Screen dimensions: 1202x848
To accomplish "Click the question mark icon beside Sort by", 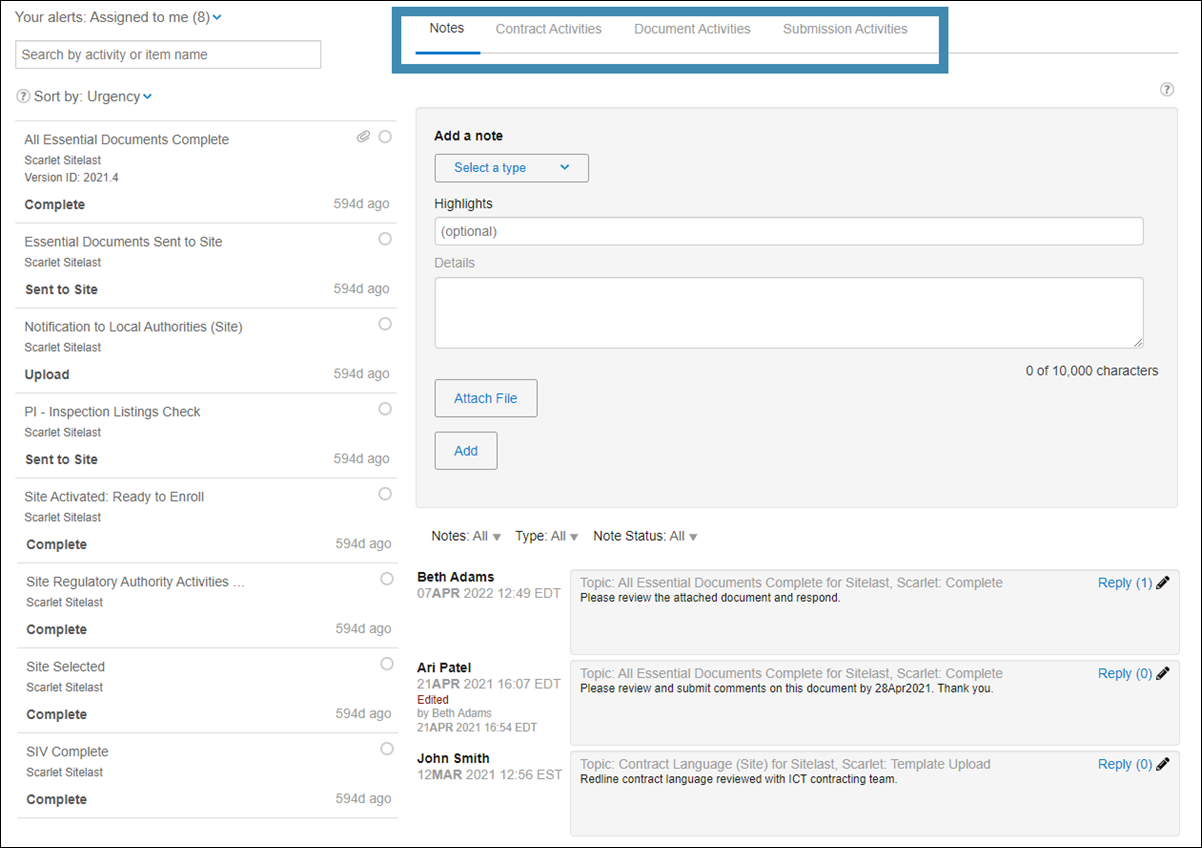I will pos(22,95).
